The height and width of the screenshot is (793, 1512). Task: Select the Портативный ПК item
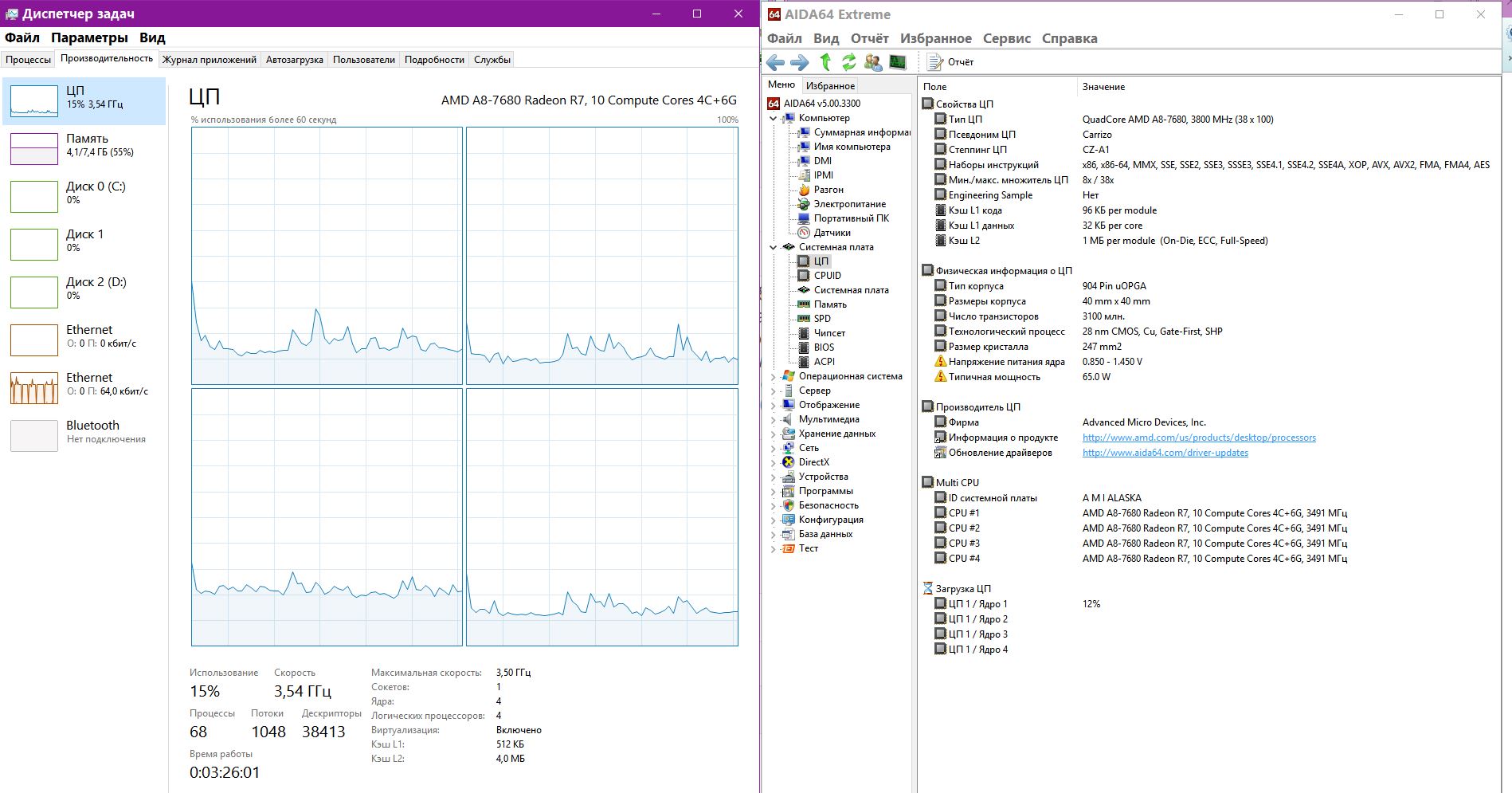(844, 218)
